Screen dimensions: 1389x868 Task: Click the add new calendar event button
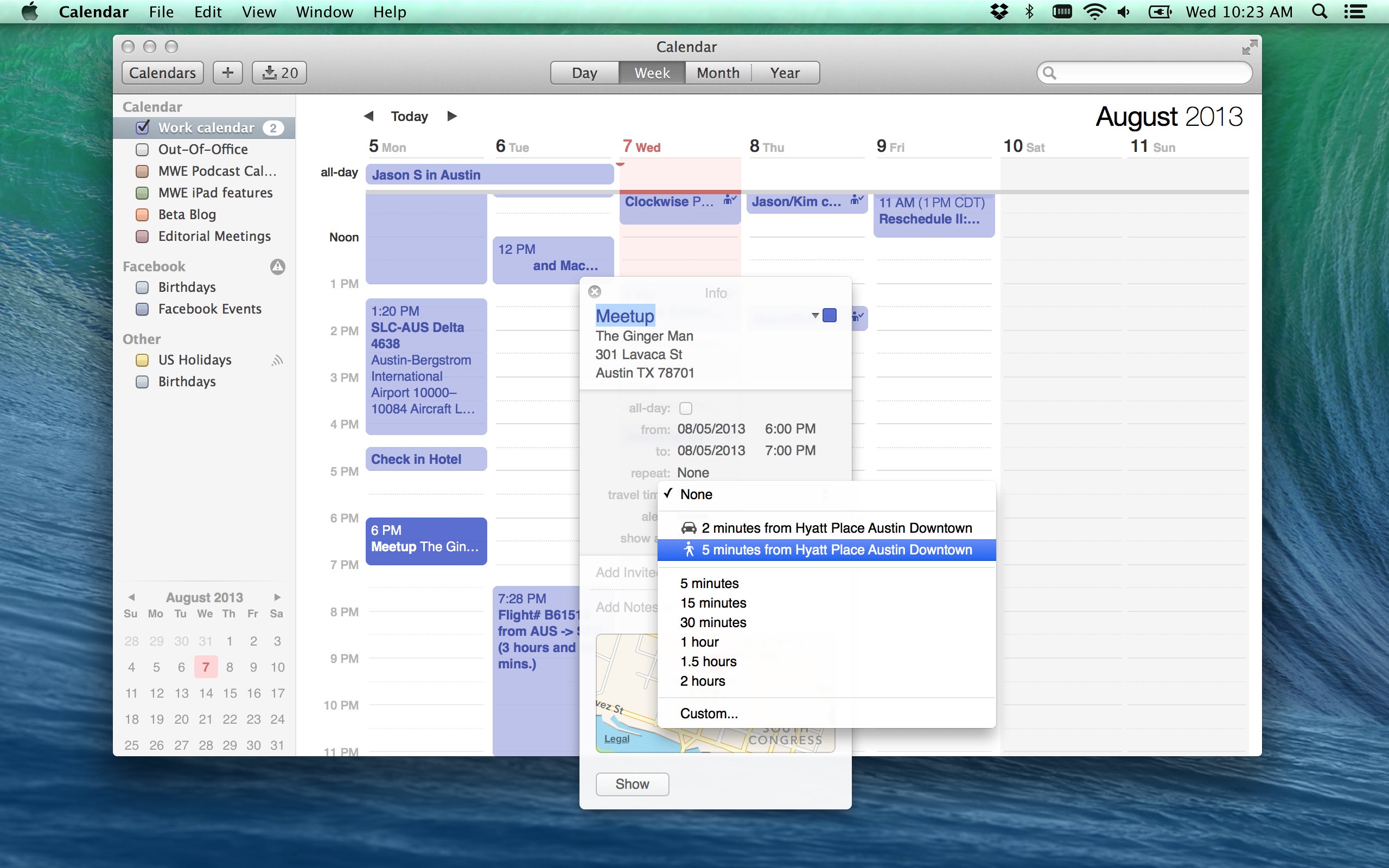click(x=228, y=72)
